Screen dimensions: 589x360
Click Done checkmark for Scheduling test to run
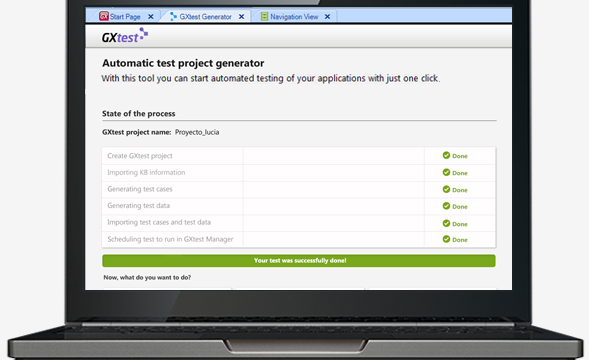click(446, 239)
